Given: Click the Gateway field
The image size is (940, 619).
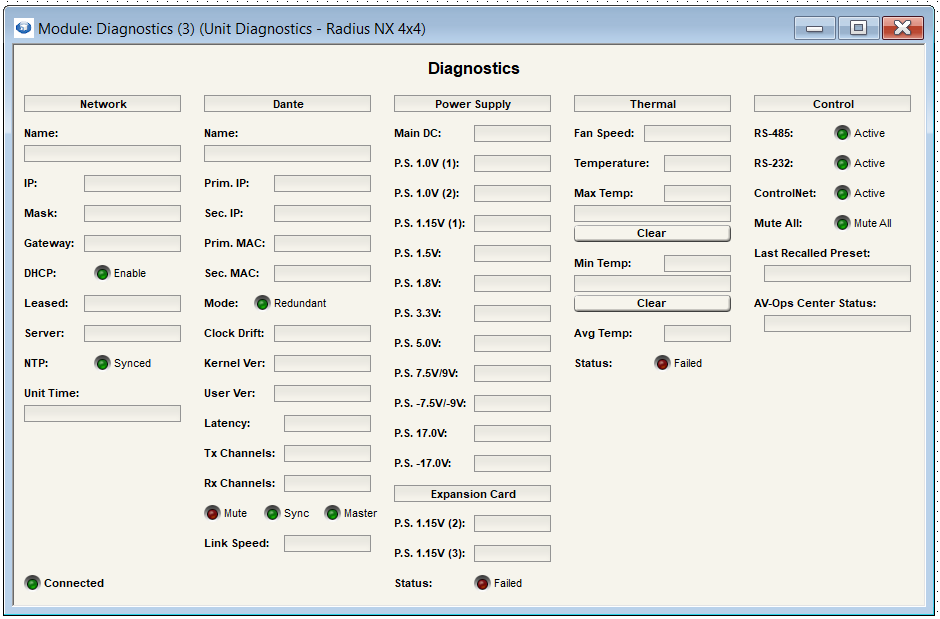Looking at the screenshot, I should 132,243.
